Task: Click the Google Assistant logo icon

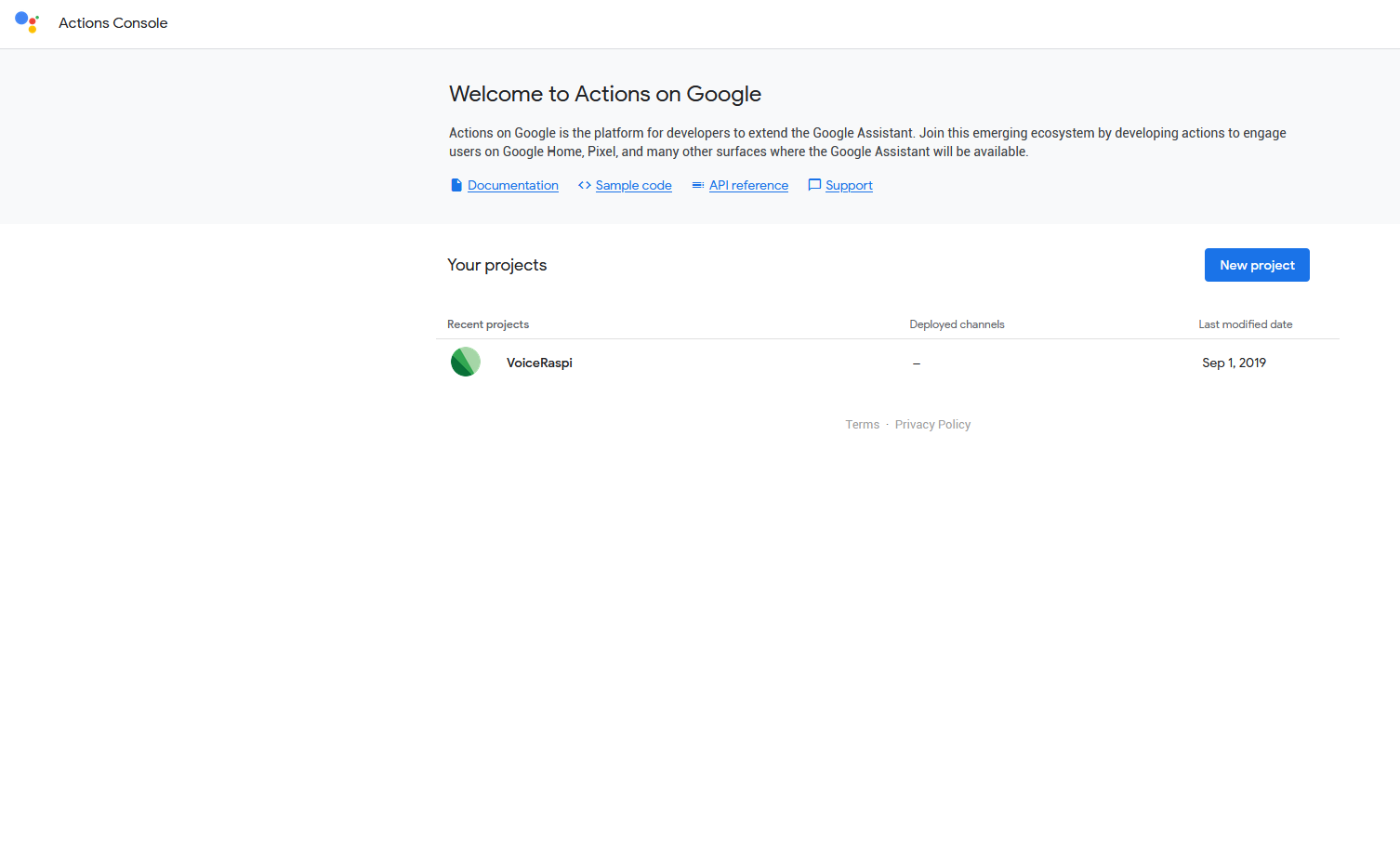Action: click(27, 22)
